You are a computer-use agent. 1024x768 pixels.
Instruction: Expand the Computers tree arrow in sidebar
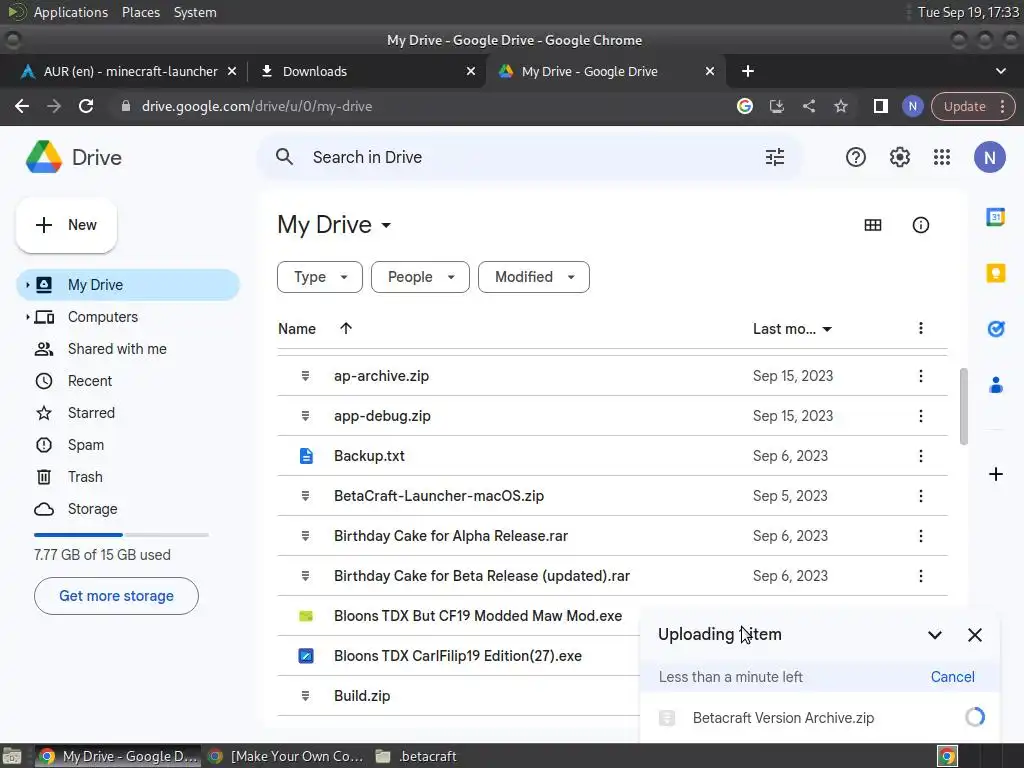click(27, 317)
